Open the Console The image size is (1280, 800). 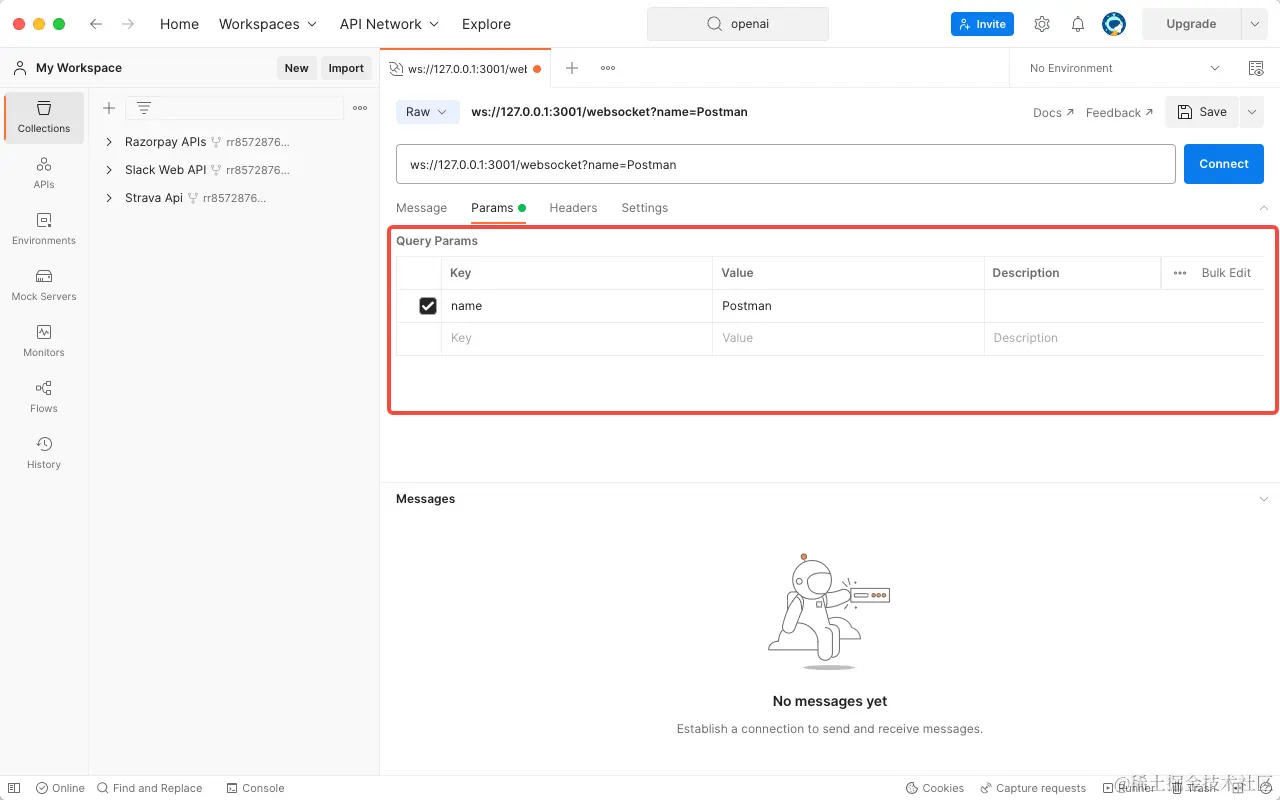(255, 788)
